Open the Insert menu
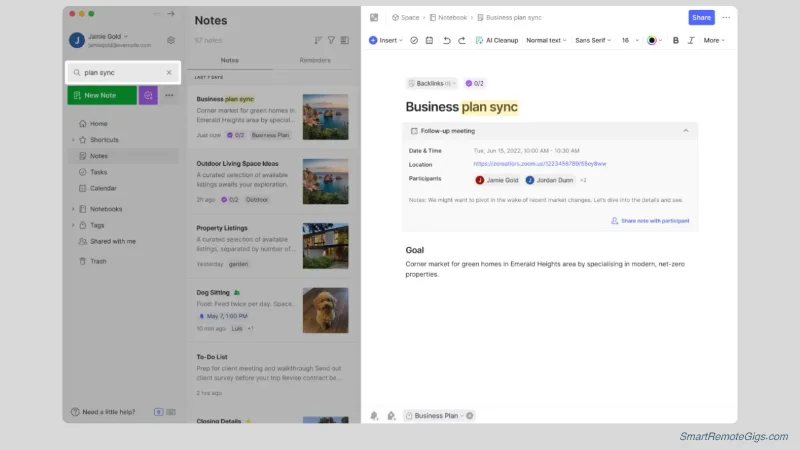800x450 pixels. click(x=386, y=40)
